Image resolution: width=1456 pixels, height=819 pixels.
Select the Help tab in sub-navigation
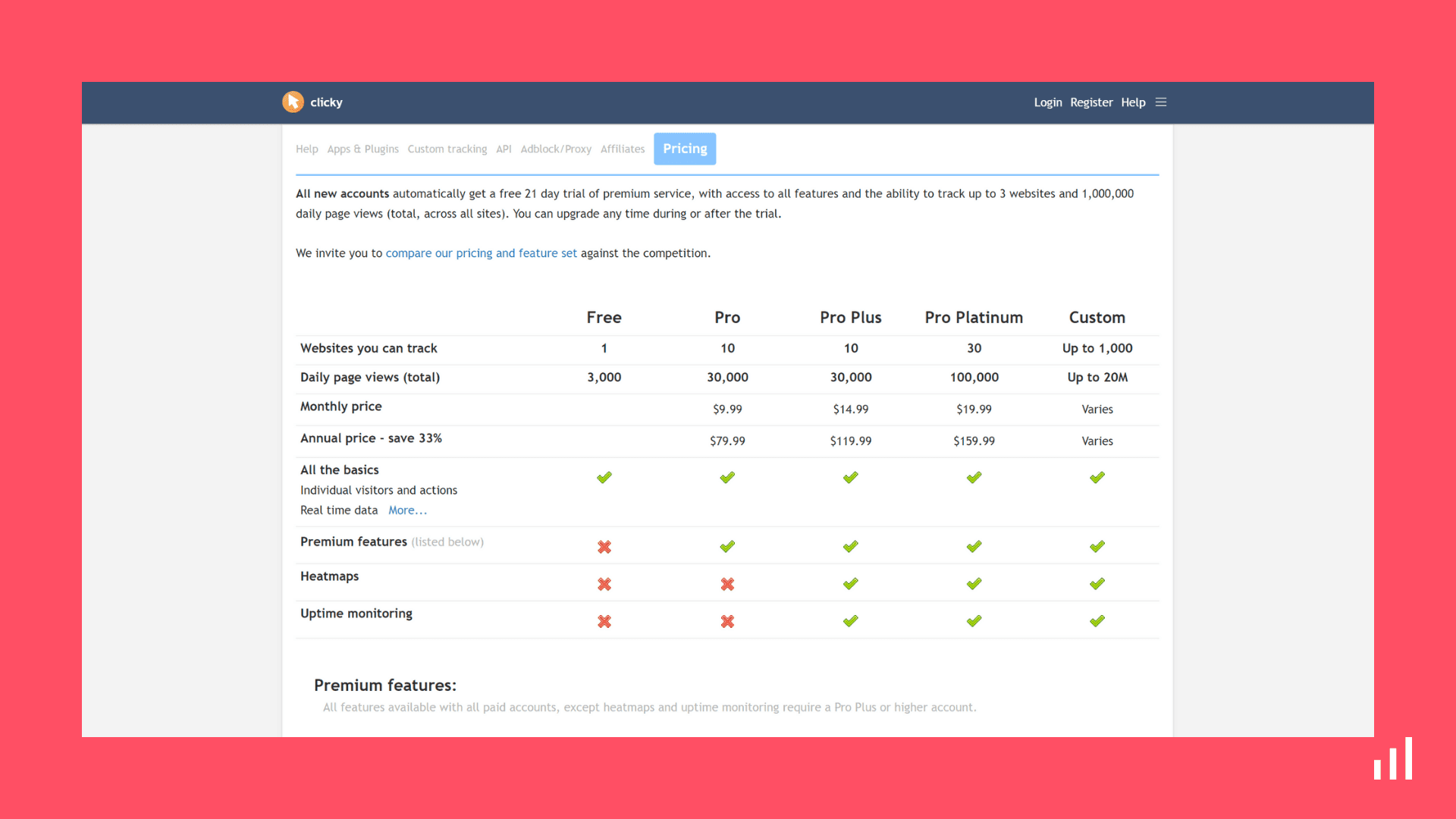[307, 149]
